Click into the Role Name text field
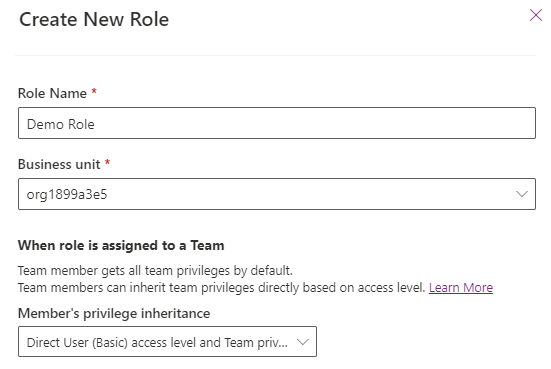Viewport: 551px width, 369px height. 277,123
